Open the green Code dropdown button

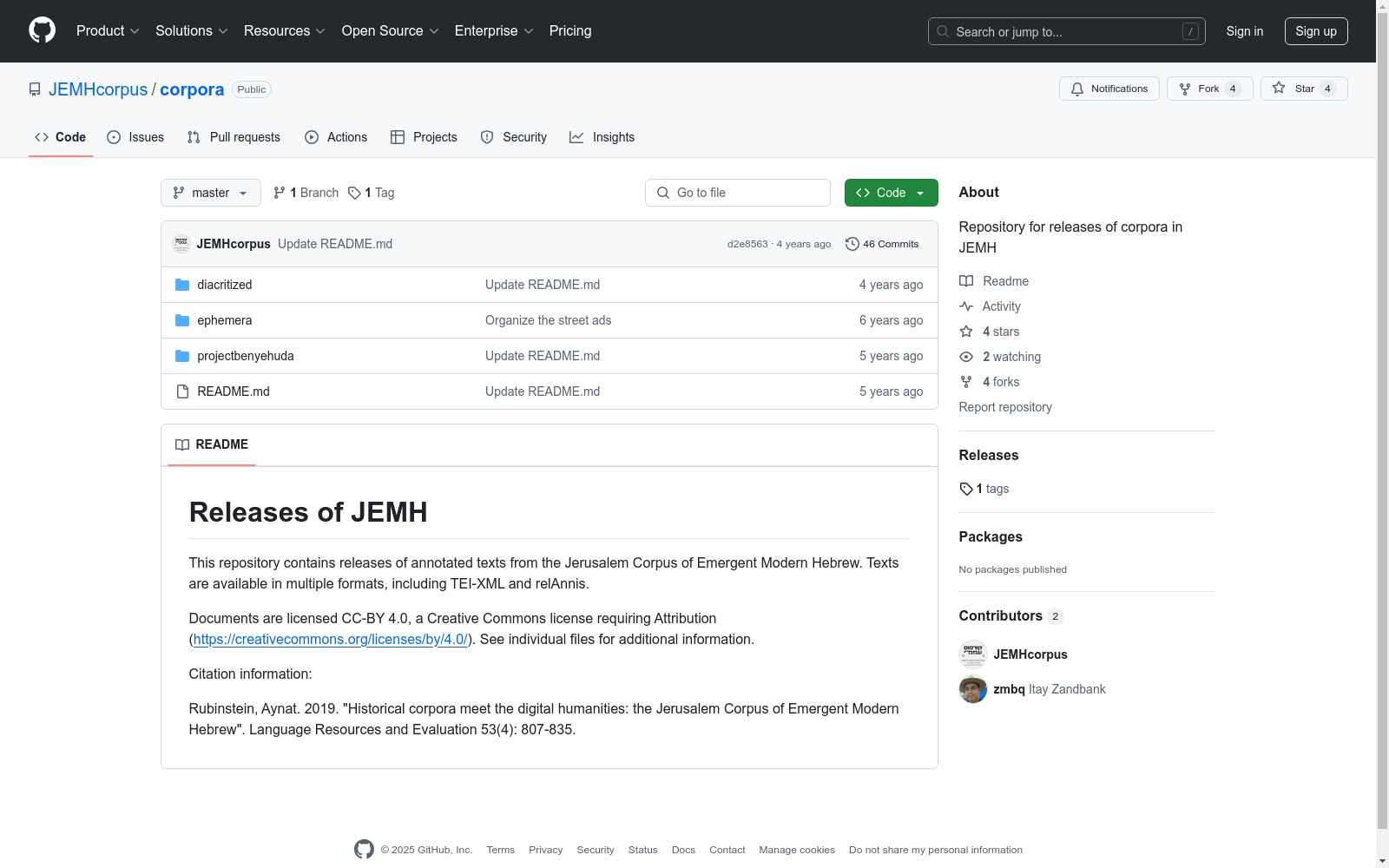click(891, 193)
